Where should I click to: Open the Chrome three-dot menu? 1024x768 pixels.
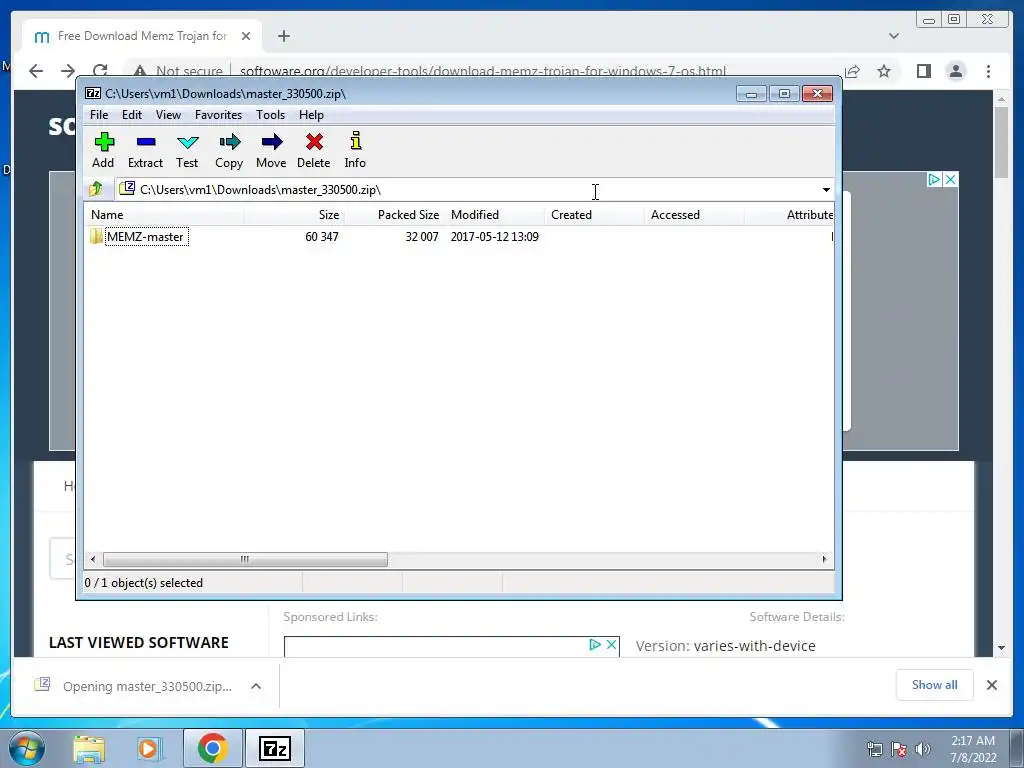[989, 71]
